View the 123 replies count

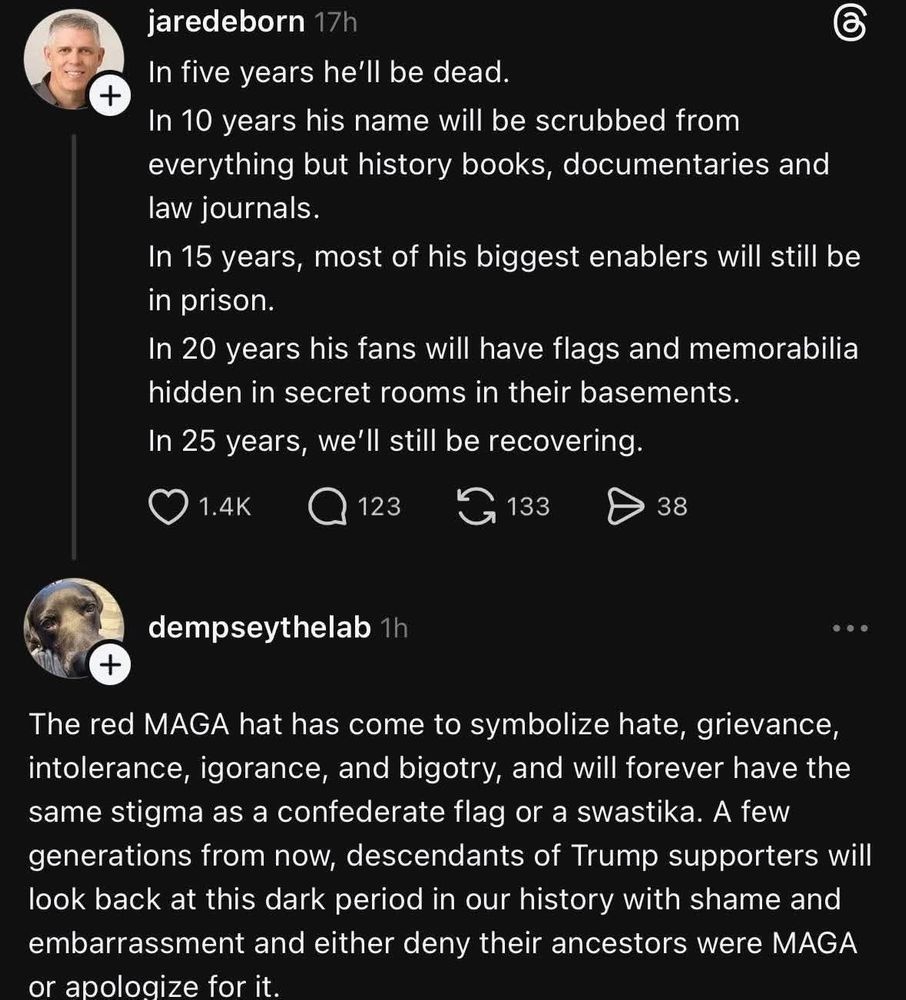click(x=379, y=507)
